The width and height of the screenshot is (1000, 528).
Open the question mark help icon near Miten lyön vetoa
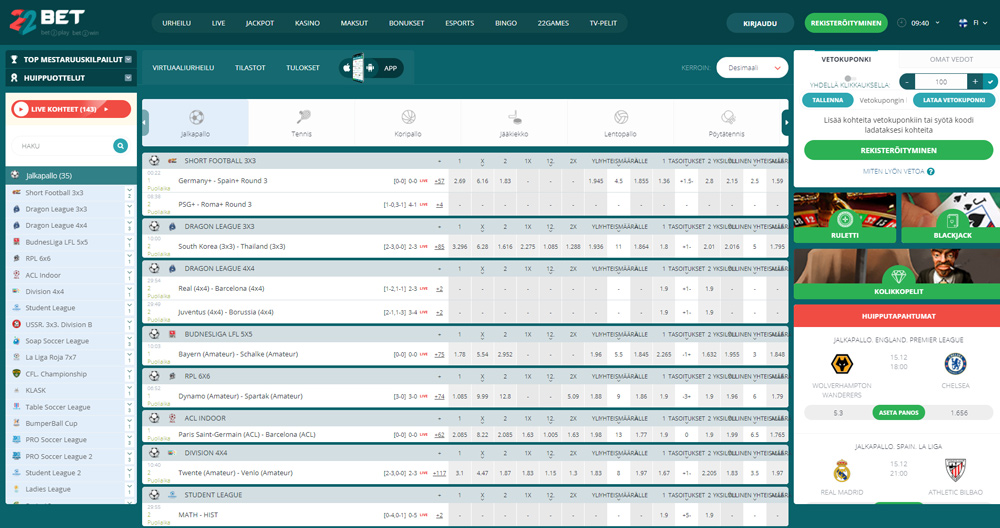pyautogui.click(x=931, y=171)
